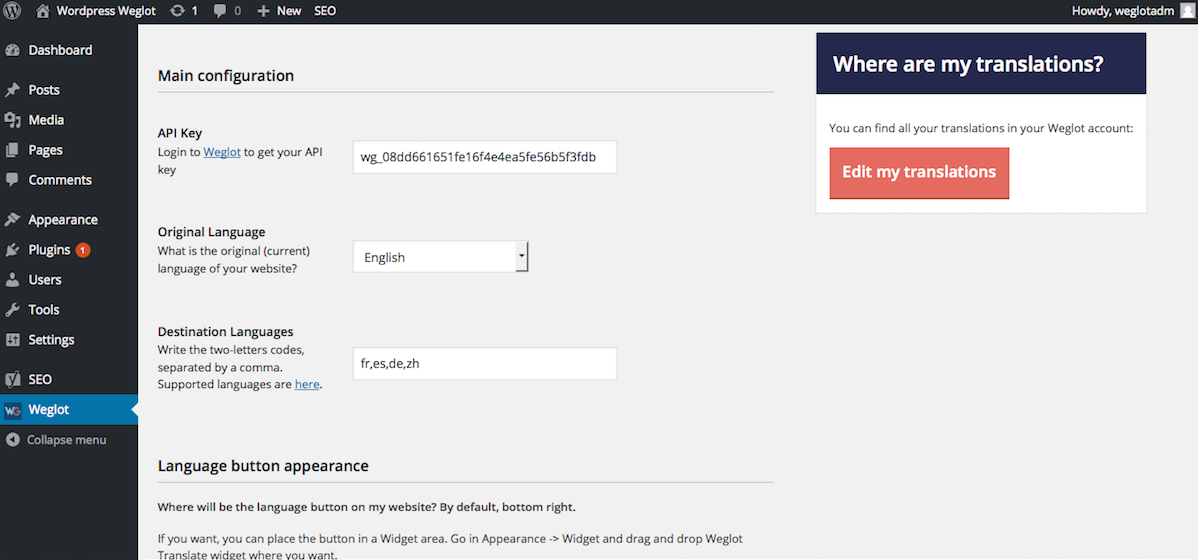
Task: Click the Main configuration heading
Action: click(x=225, y=76)
